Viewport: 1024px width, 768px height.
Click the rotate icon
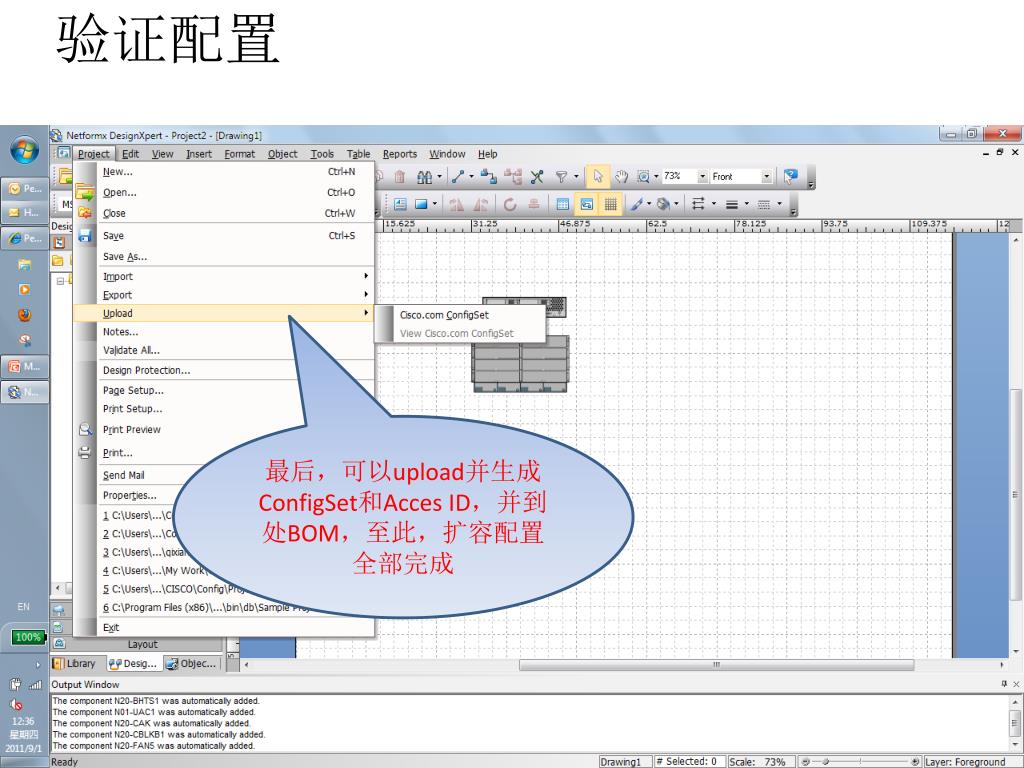click(510, 204)
